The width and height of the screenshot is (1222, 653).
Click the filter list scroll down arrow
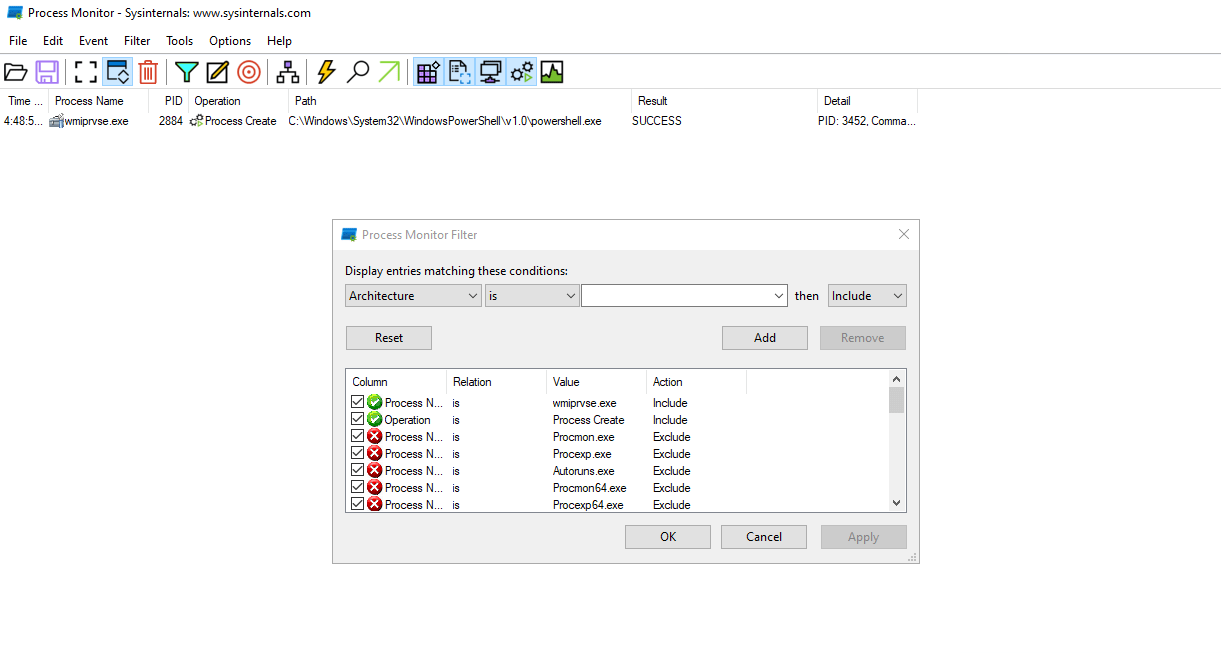pyautogui.click(x=897, y=503)
